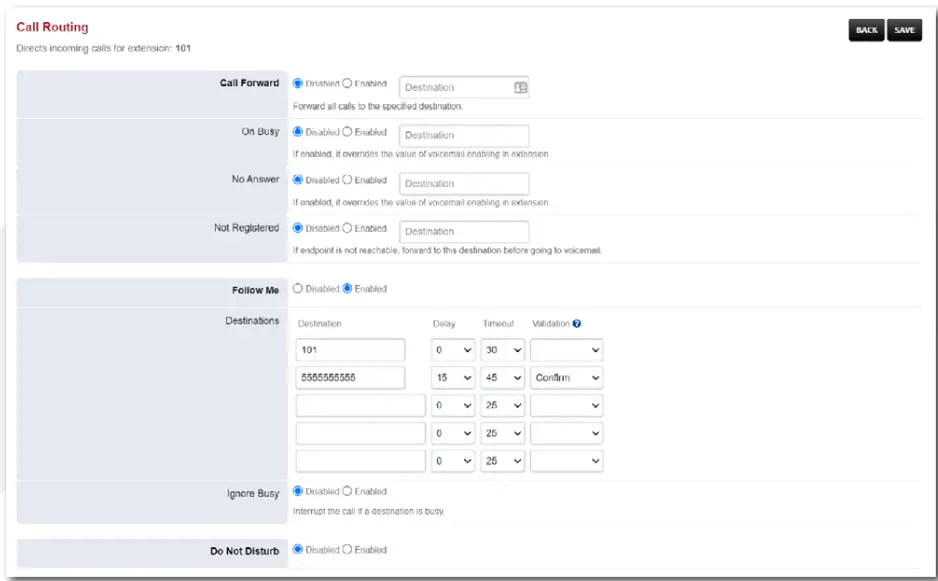Enable the Ignore Busy option
Screen dimensions: 938x581
347,491
